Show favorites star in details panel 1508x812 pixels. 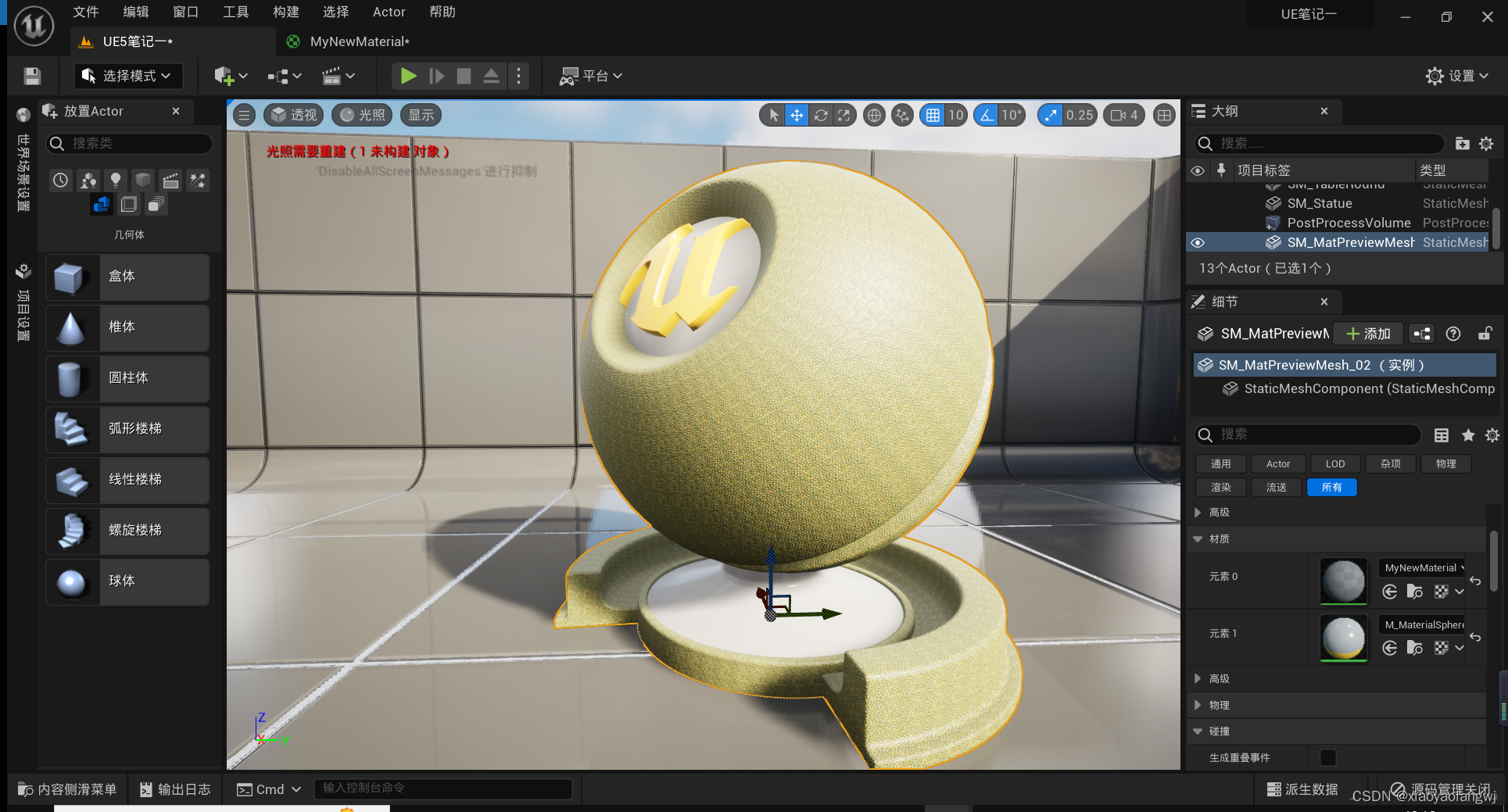click(1467, 435)
